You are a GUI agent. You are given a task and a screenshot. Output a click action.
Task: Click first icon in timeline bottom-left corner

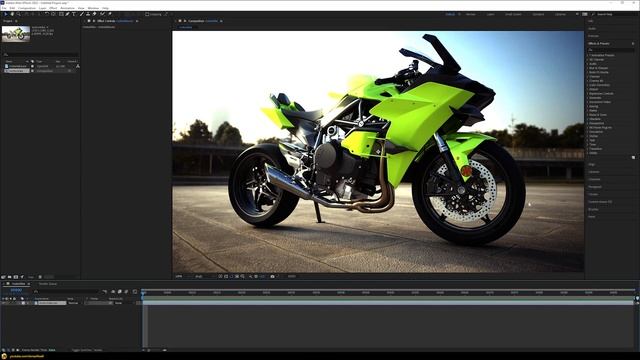tap(4, 350)
